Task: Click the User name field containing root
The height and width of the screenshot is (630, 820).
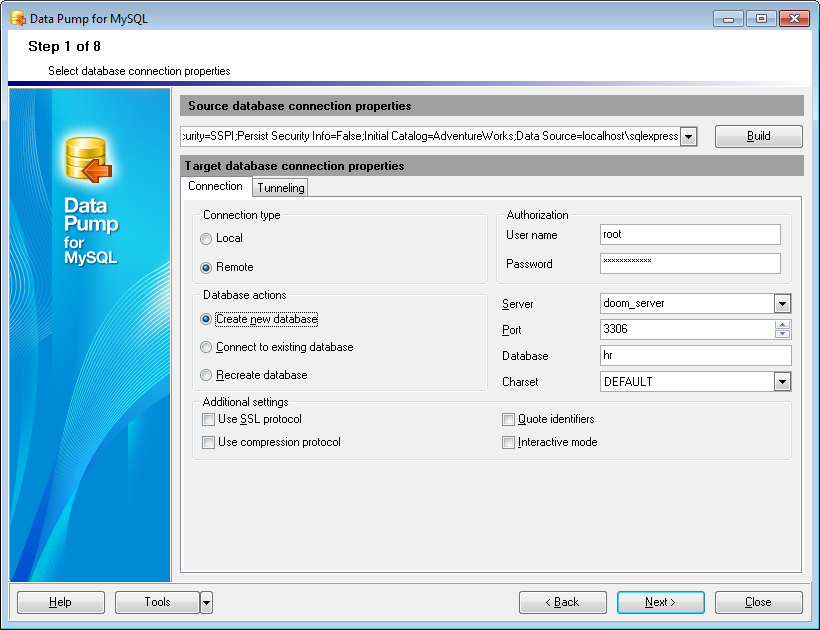Action: tap(690, 234)
